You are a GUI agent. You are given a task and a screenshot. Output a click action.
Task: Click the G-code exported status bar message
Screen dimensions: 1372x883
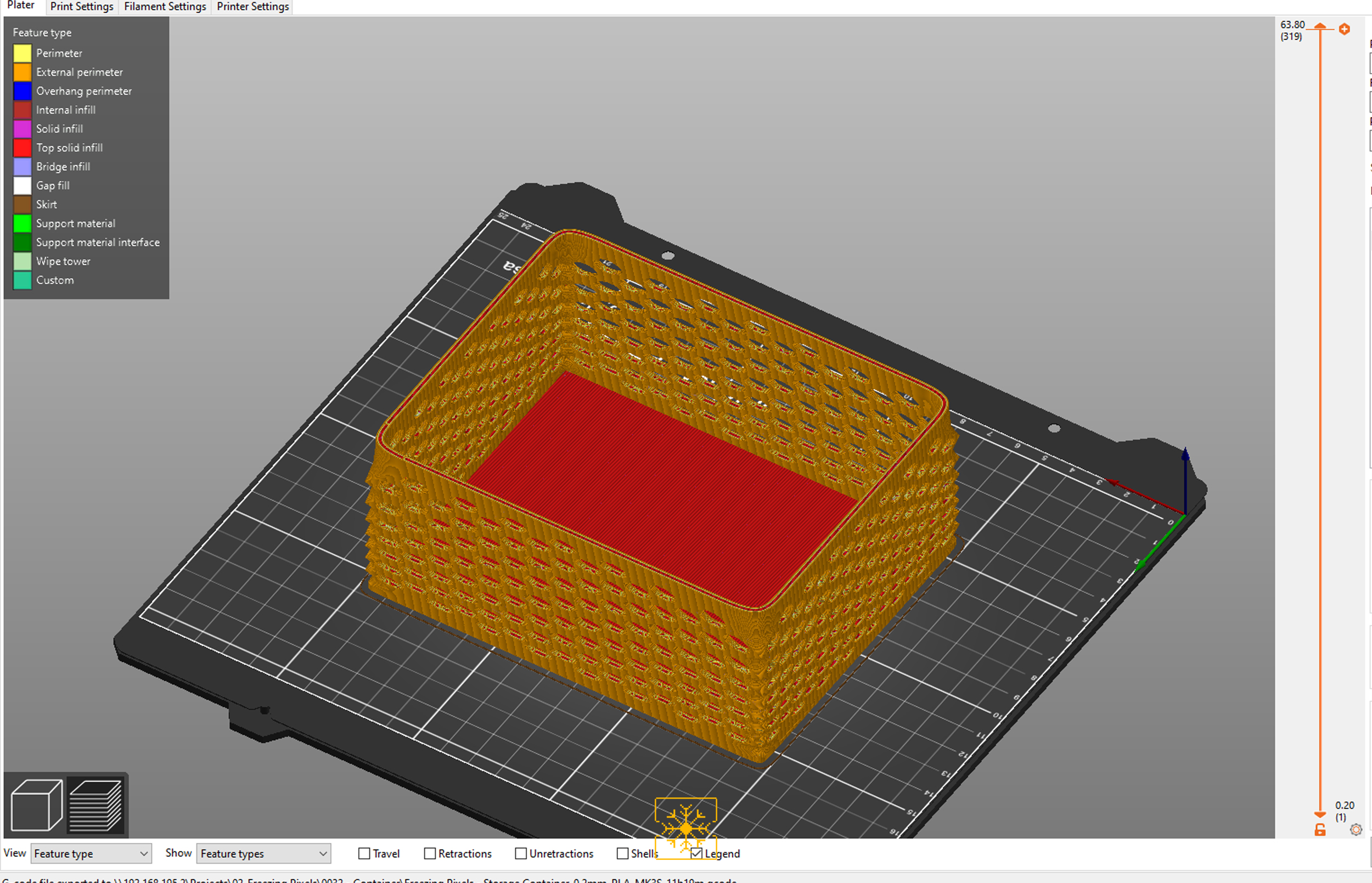pyautogui.click(x=369, y=880)
